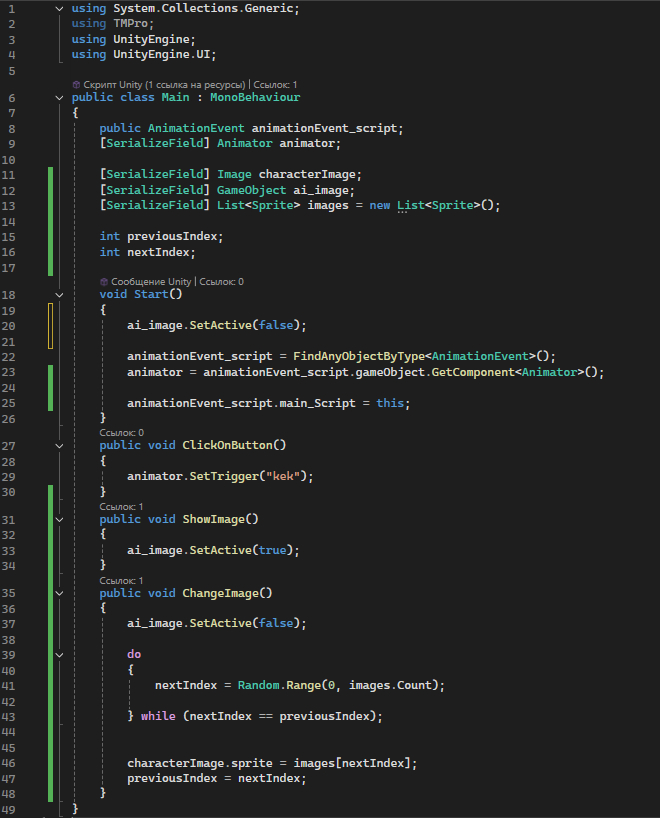
Task: Collapse the Main class definition
Action: [61, 98]
